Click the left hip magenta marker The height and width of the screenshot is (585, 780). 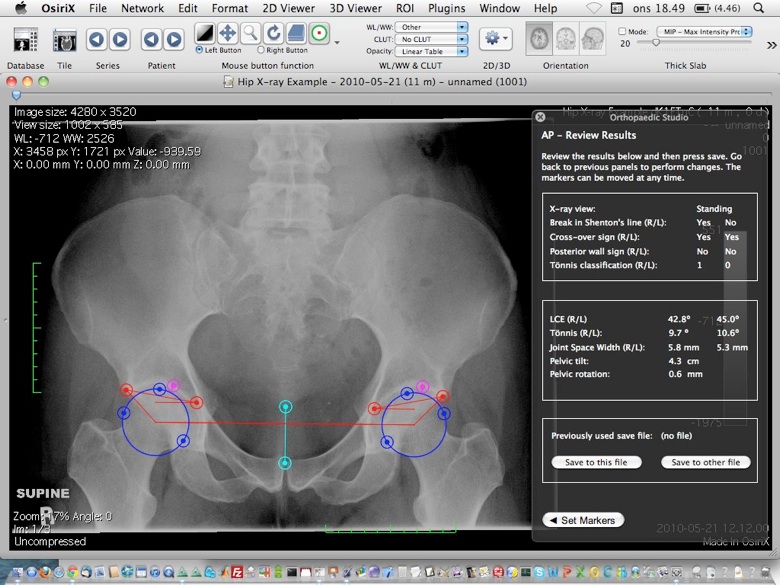click(422, 387)
